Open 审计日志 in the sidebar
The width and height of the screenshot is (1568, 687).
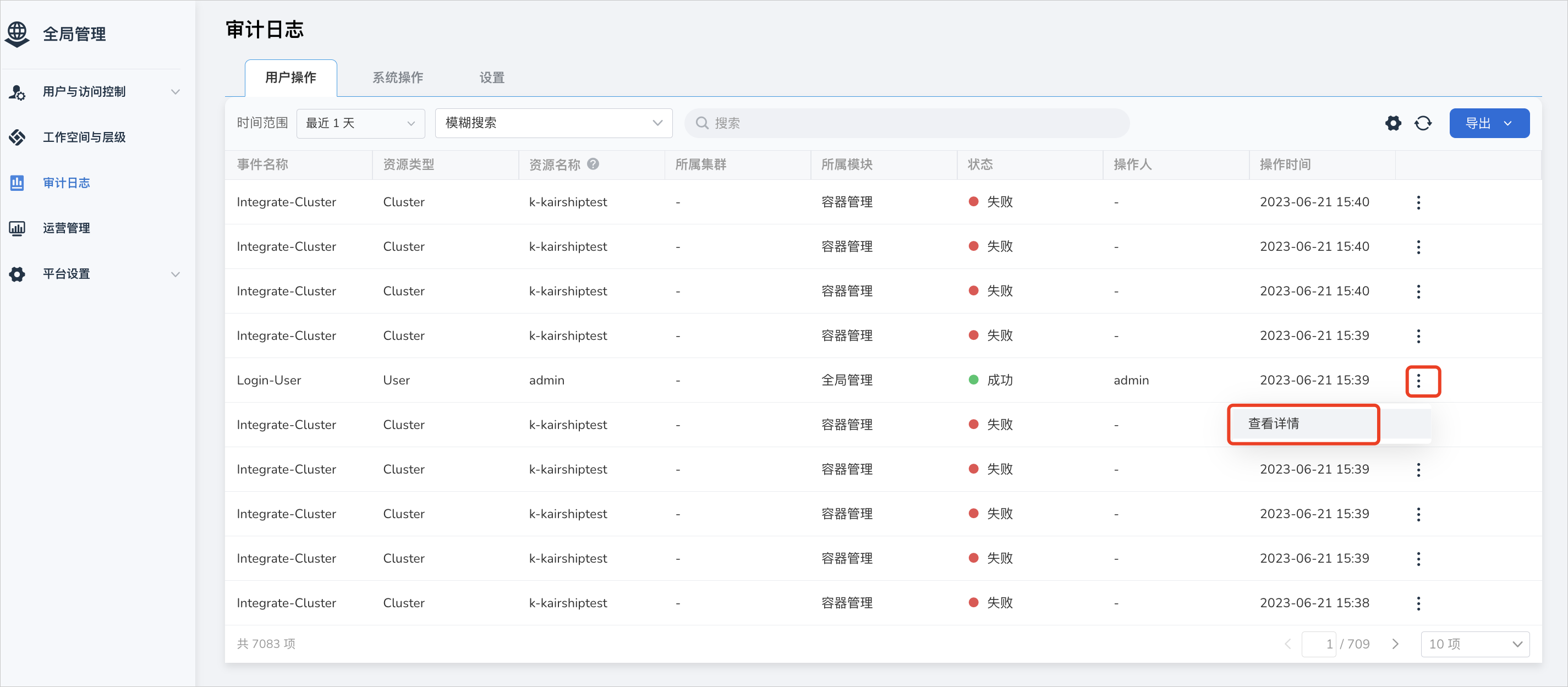67,183
